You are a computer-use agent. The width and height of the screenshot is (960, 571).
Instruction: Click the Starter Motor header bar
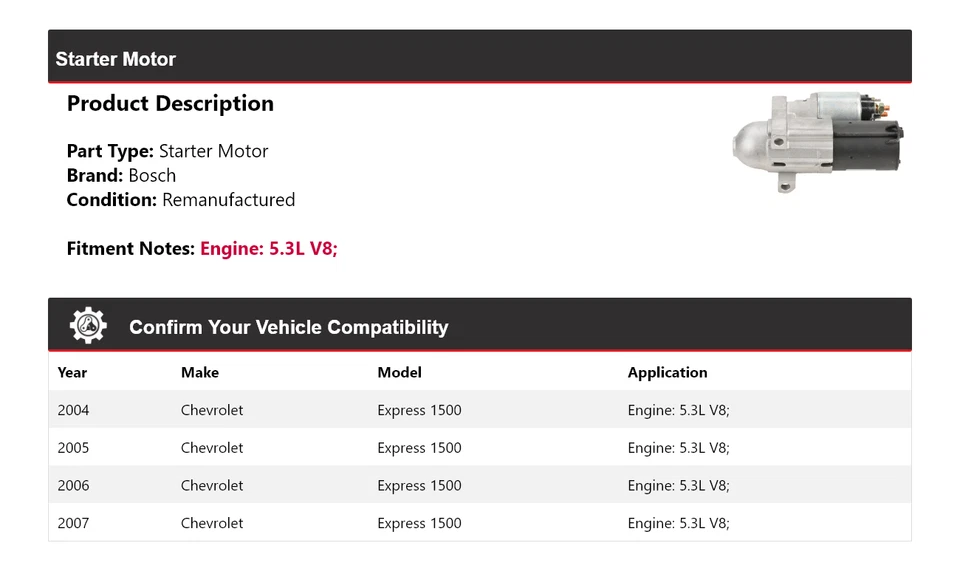coord(479,58)
